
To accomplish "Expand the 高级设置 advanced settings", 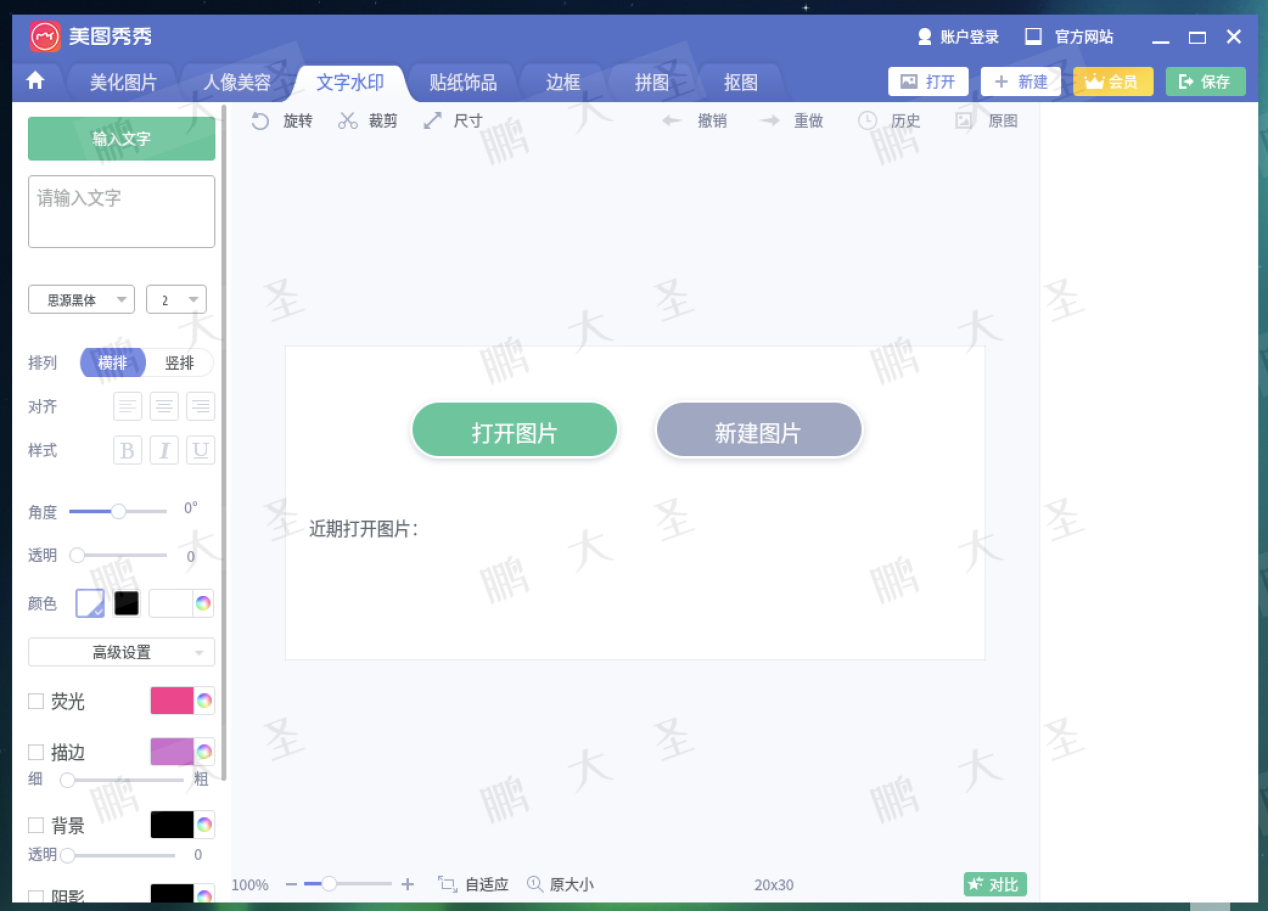I will (122, 652).
